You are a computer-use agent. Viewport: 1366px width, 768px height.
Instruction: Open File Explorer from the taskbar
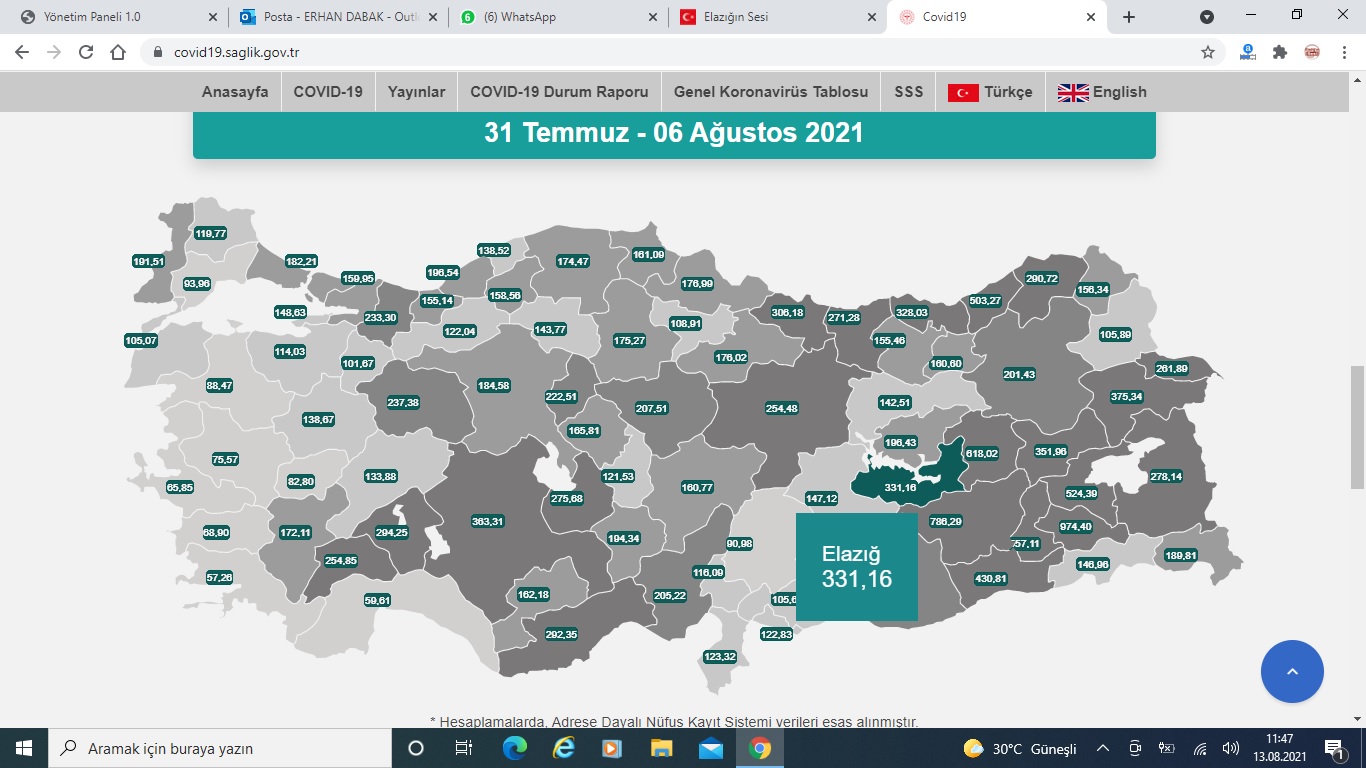[661, 748]
